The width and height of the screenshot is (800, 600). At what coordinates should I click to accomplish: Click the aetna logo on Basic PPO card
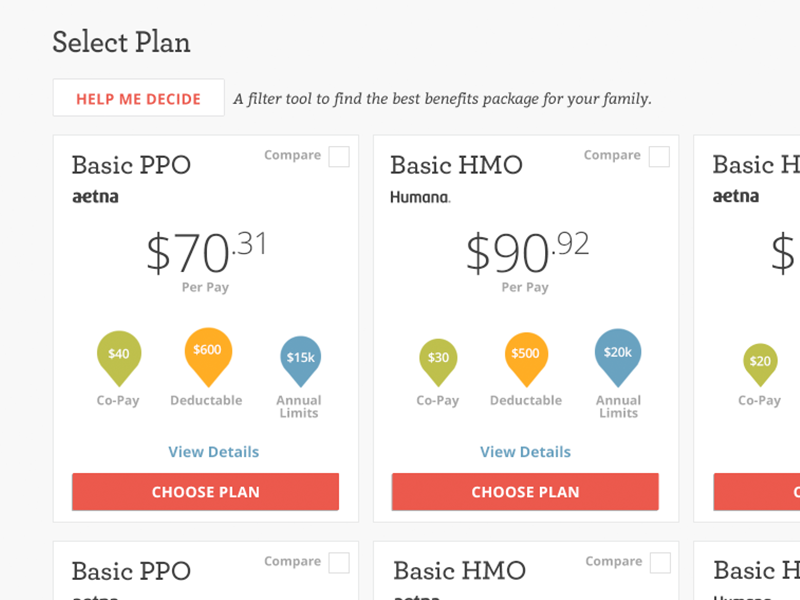95,196
